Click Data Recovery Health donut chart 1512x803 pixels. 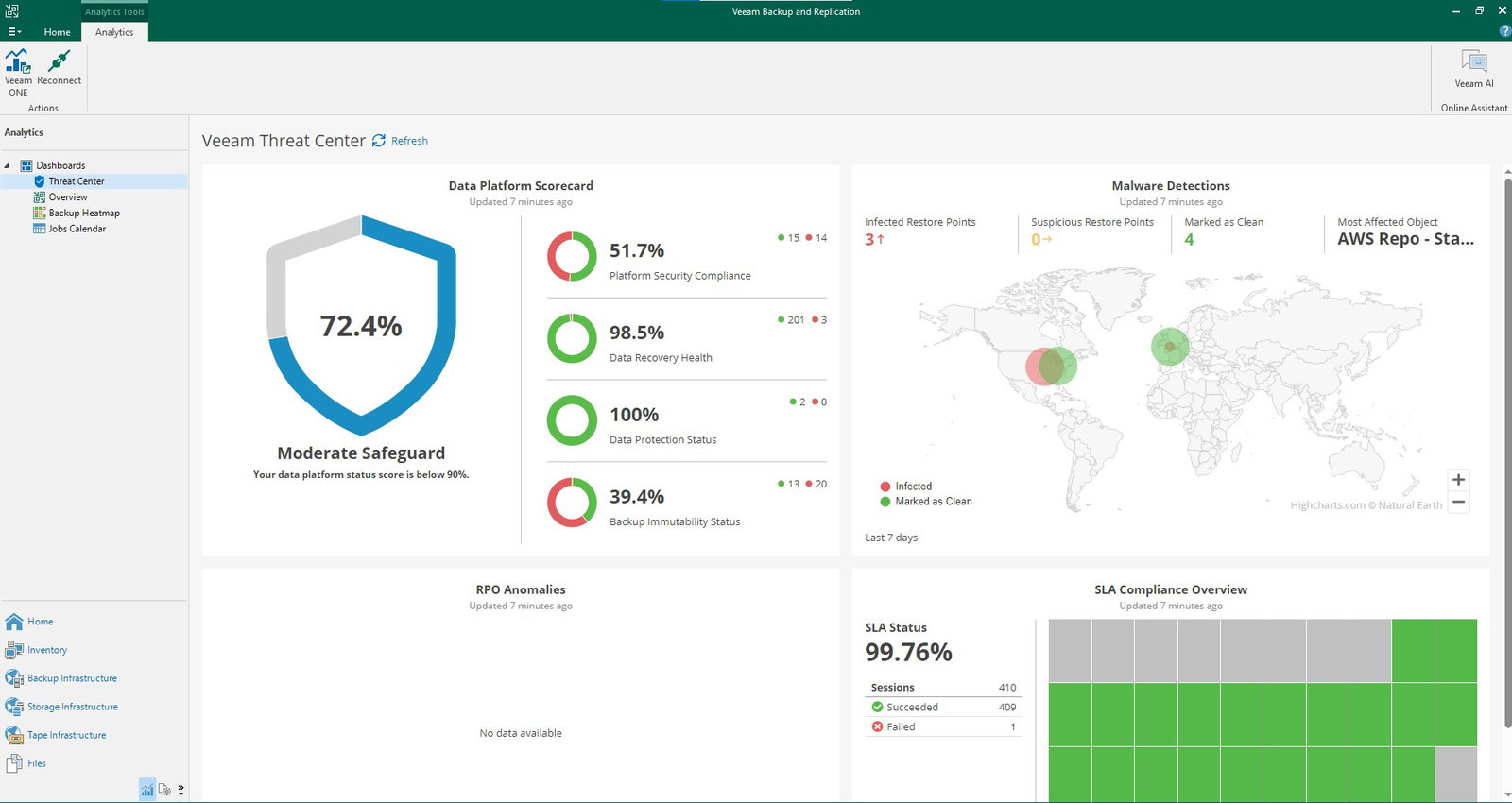point(572,338)
